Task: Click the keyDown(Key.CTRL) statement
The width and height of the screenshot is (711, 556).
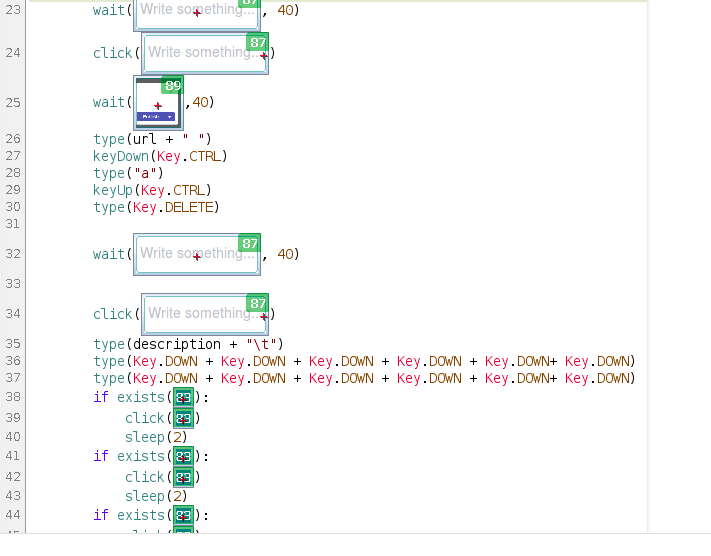Action: (160, 156)
